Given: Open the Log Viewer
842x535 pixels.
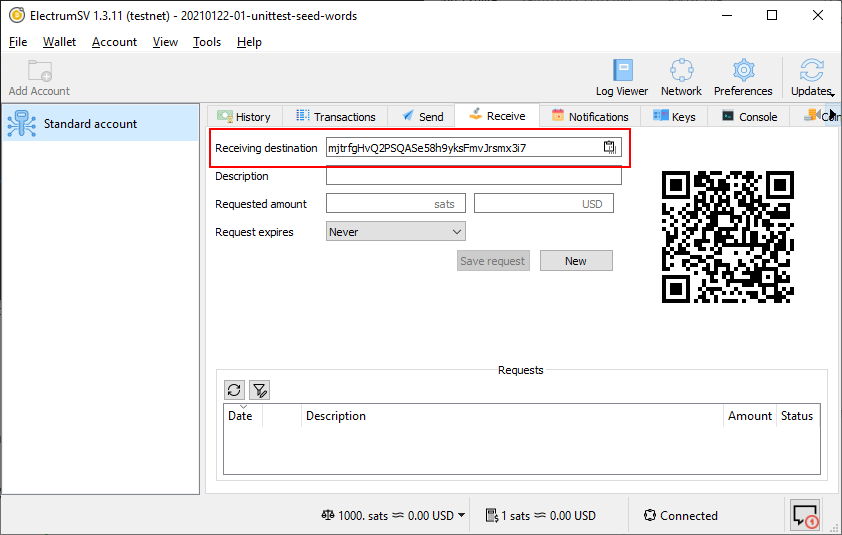Looking at the screenshot, I should coord(622,78).
